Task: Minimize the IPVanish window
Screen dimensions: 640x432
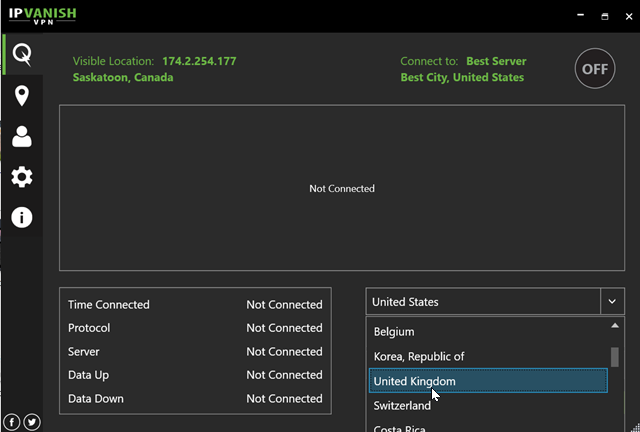Action: pos(580,16)
